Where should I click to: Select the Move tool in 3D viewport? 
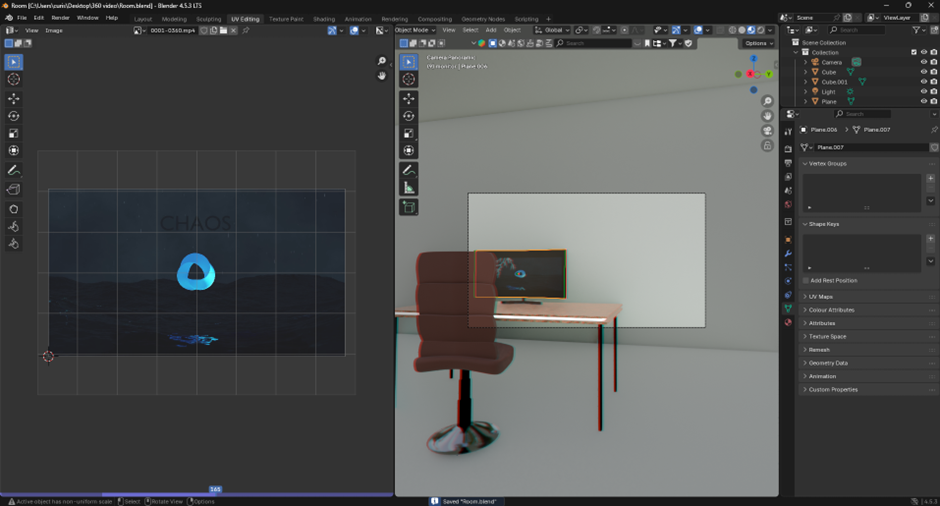[x=409, y=98]
